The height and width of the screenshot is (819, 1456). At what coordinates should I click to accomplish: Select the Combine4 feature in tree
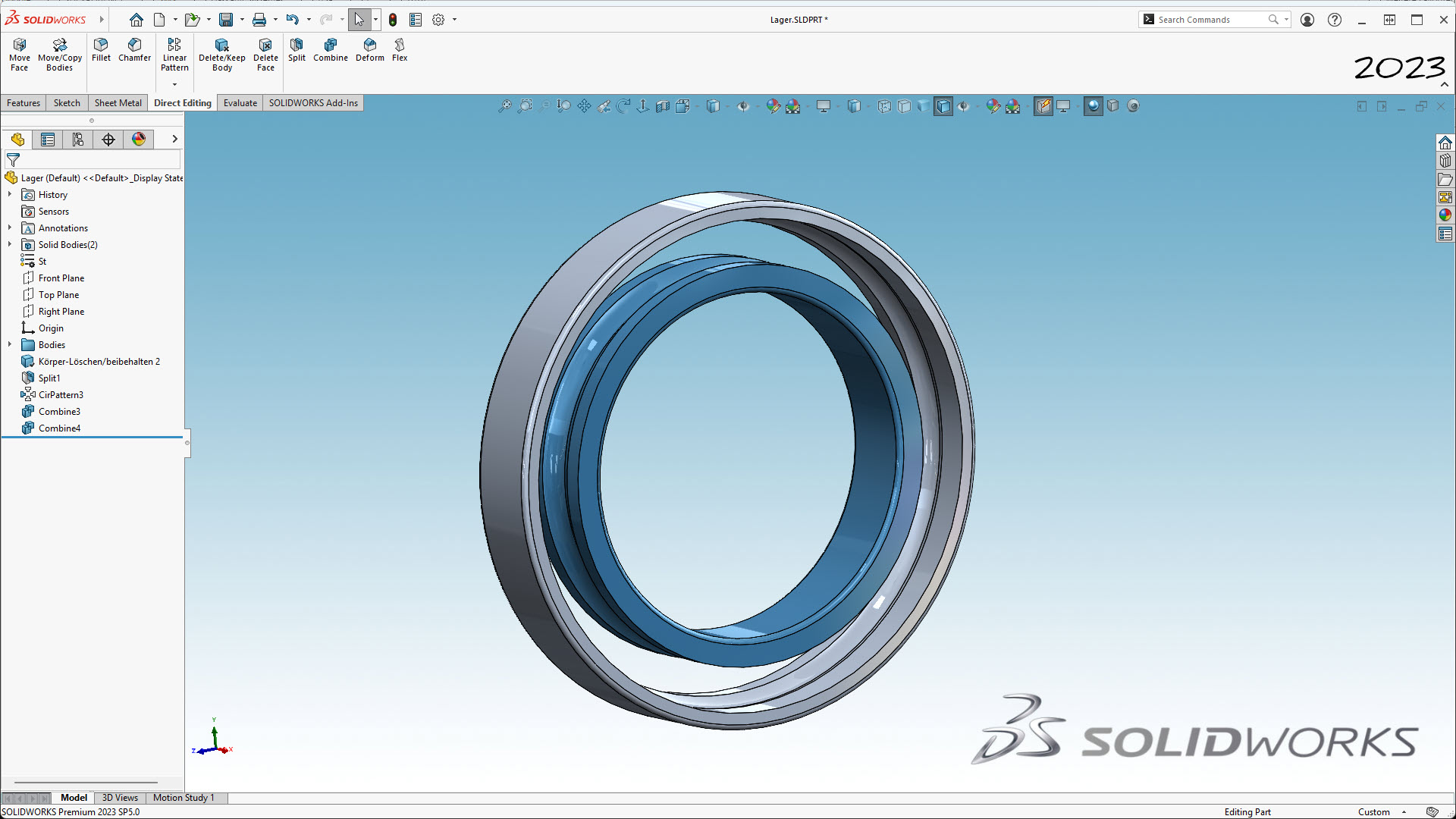(x=59, y=428)
